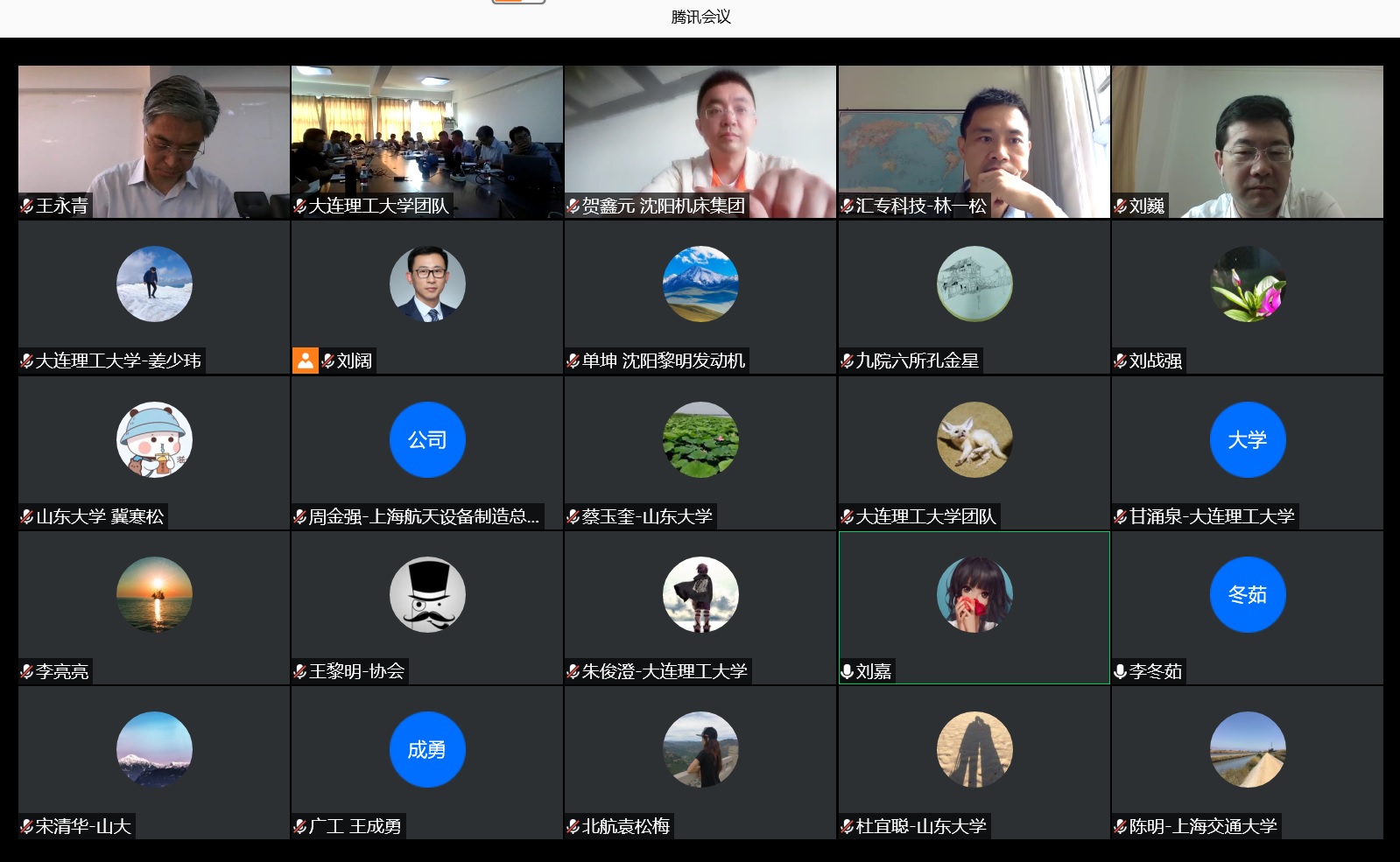Viewport: 1400px width, 862px height.
Task: Click the fennec fox avatar of 大连理工大学团队
Action: (x=974, y=439)
